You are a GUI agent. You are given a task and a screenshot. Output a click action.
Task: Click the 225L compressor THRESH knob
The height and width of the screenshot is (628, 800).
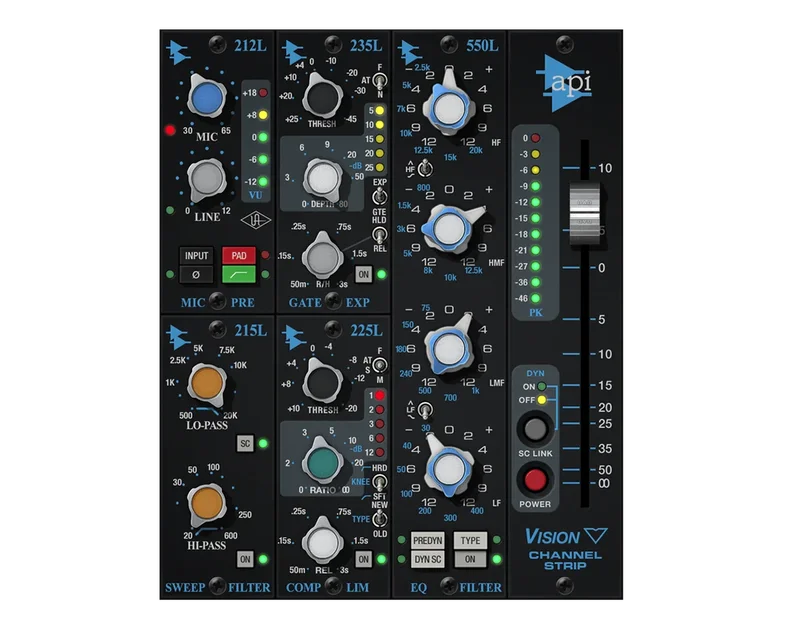coord(321,383)
